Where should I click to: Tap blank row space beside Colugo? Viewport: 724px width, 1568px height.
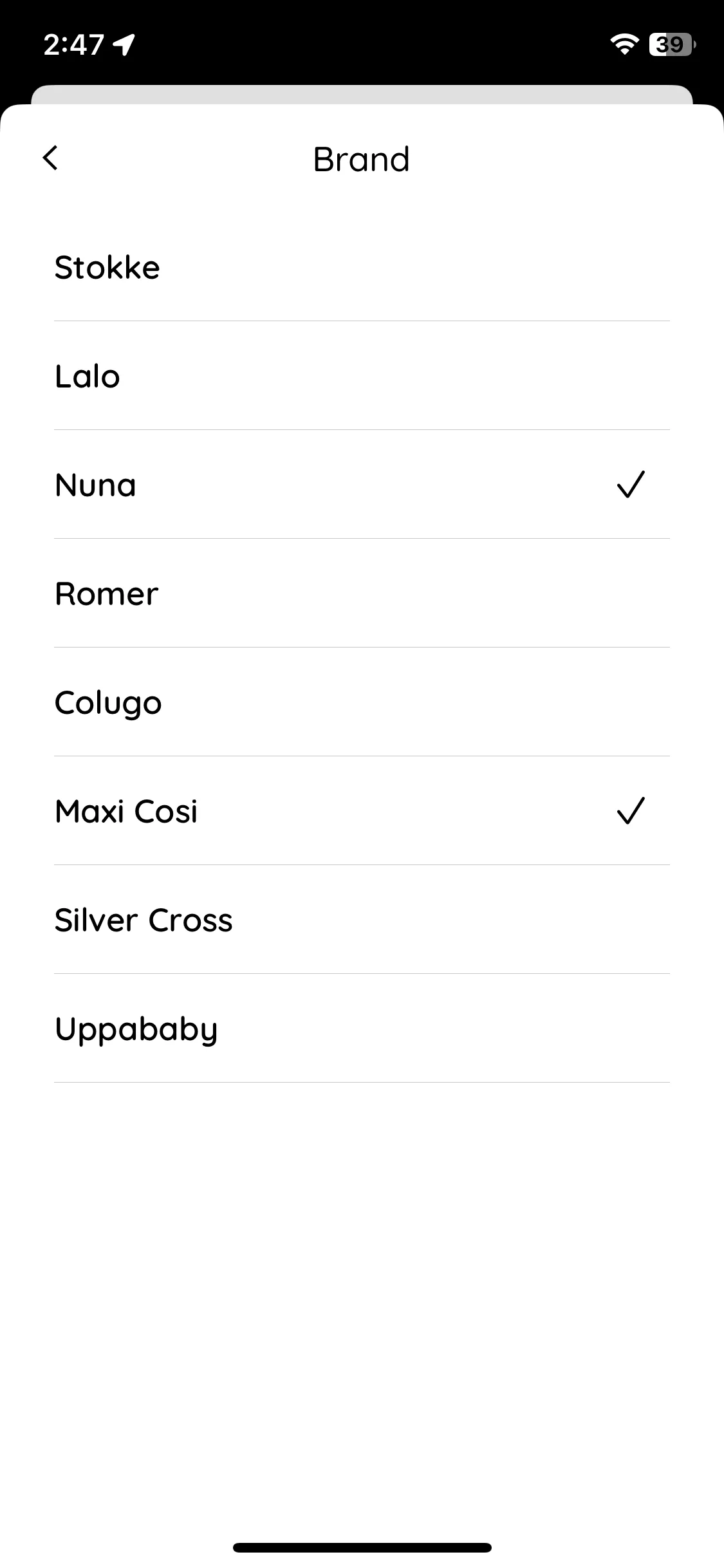(x=415, y=702)
